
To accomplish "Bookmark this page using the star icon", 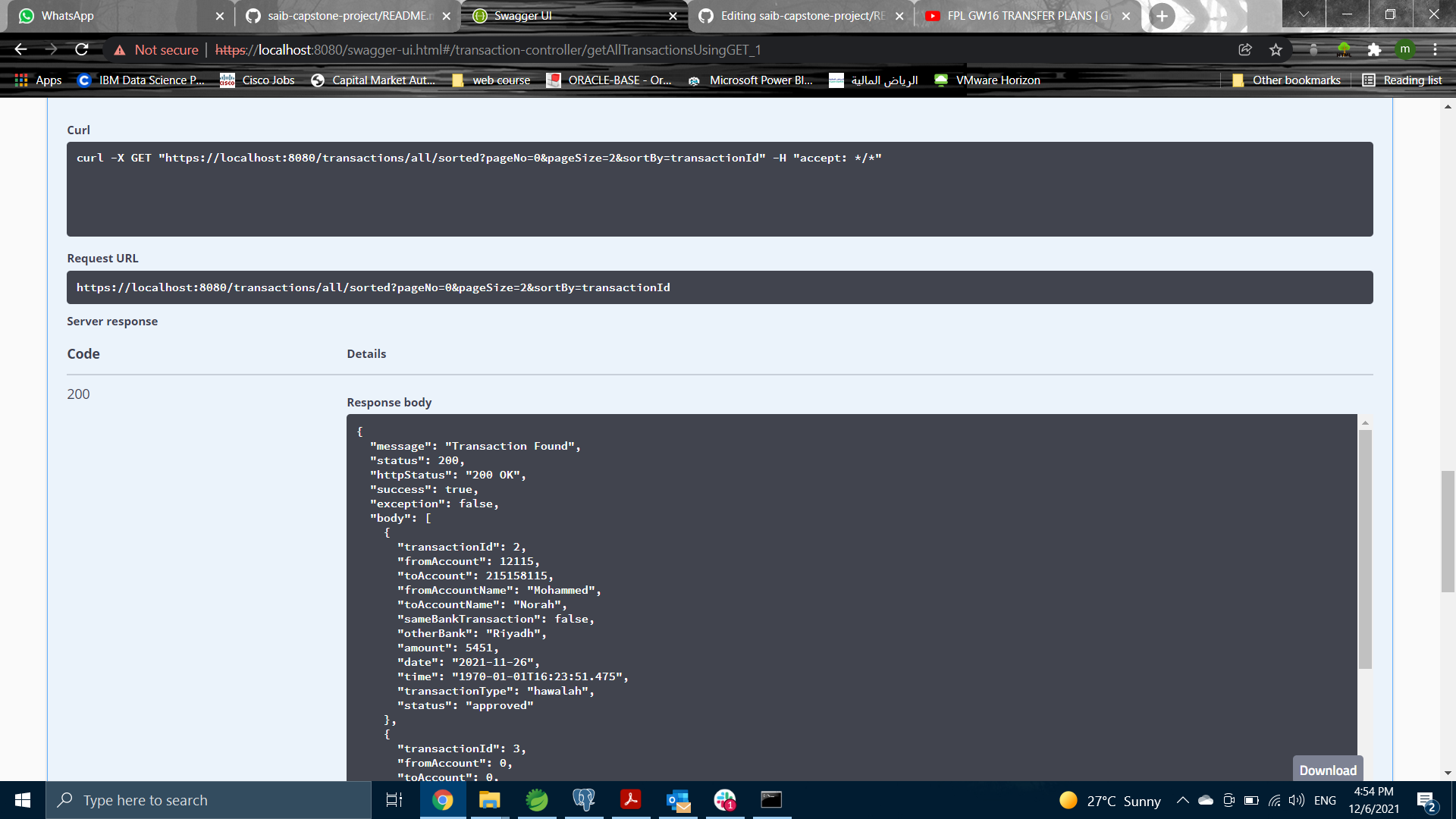I will [1276, 50].
